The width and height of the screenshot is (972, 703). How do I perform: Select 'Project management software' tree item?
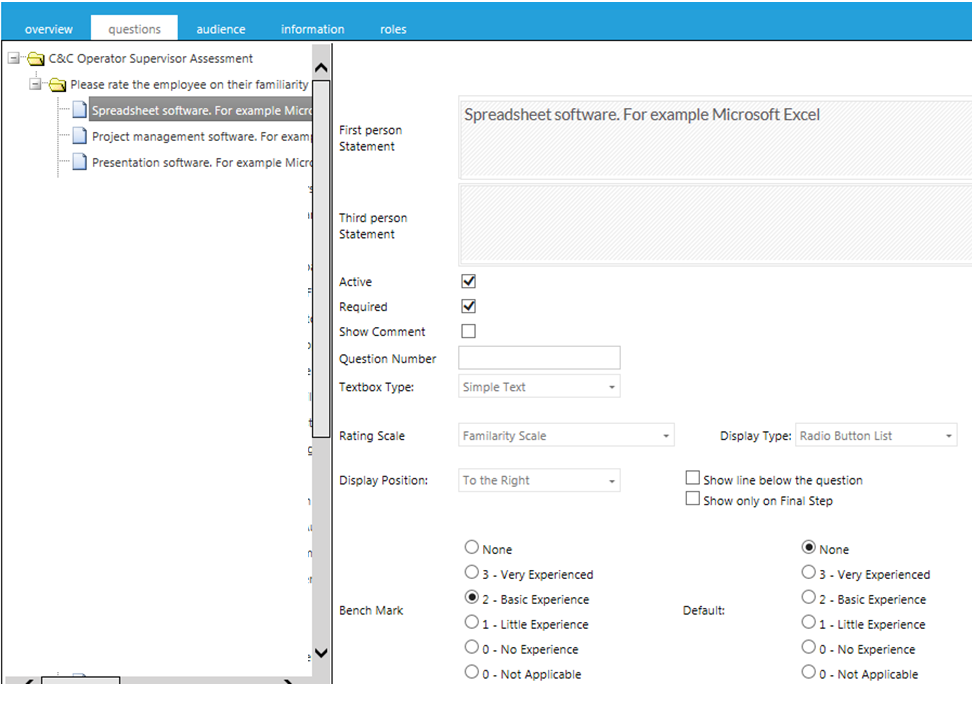tap(201, 137)
